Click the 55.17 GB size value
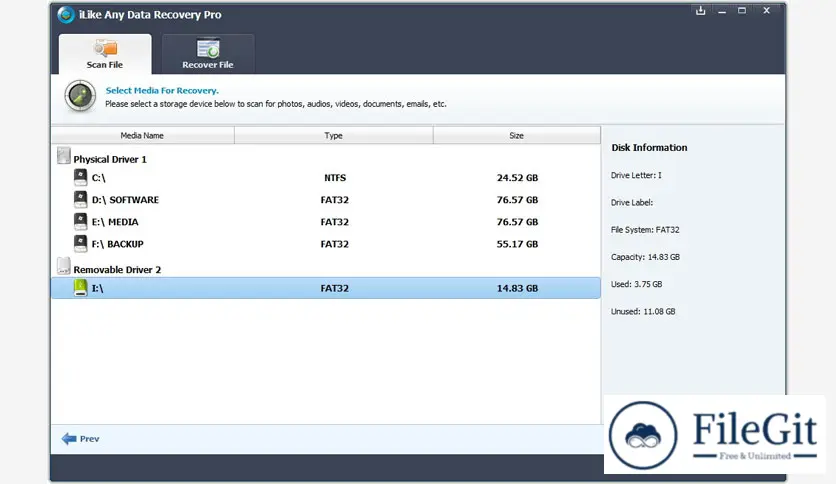This screenshot has height=484, width=836. (517, 244)
